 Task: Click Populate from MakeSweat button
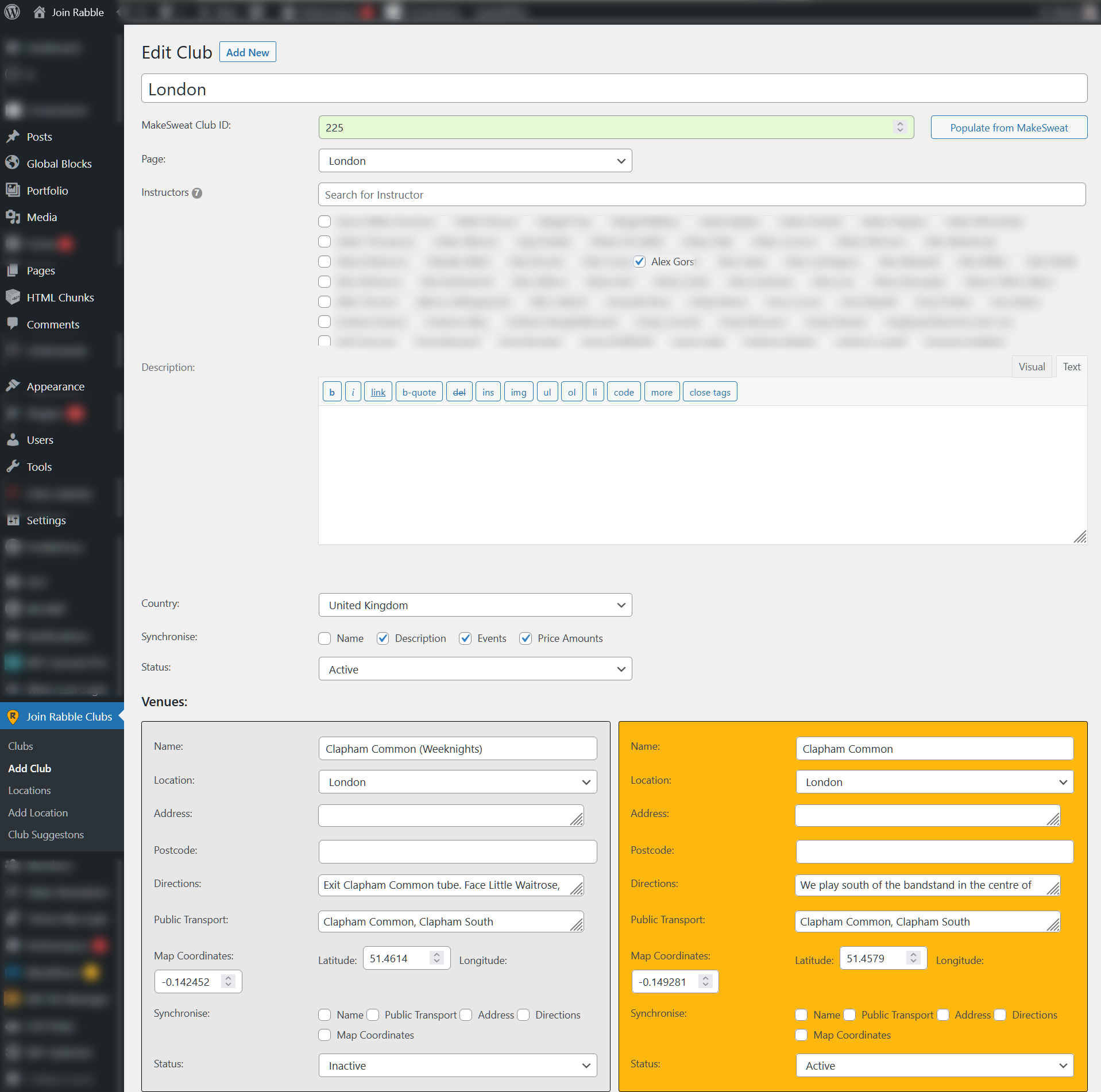(1009, 127)
